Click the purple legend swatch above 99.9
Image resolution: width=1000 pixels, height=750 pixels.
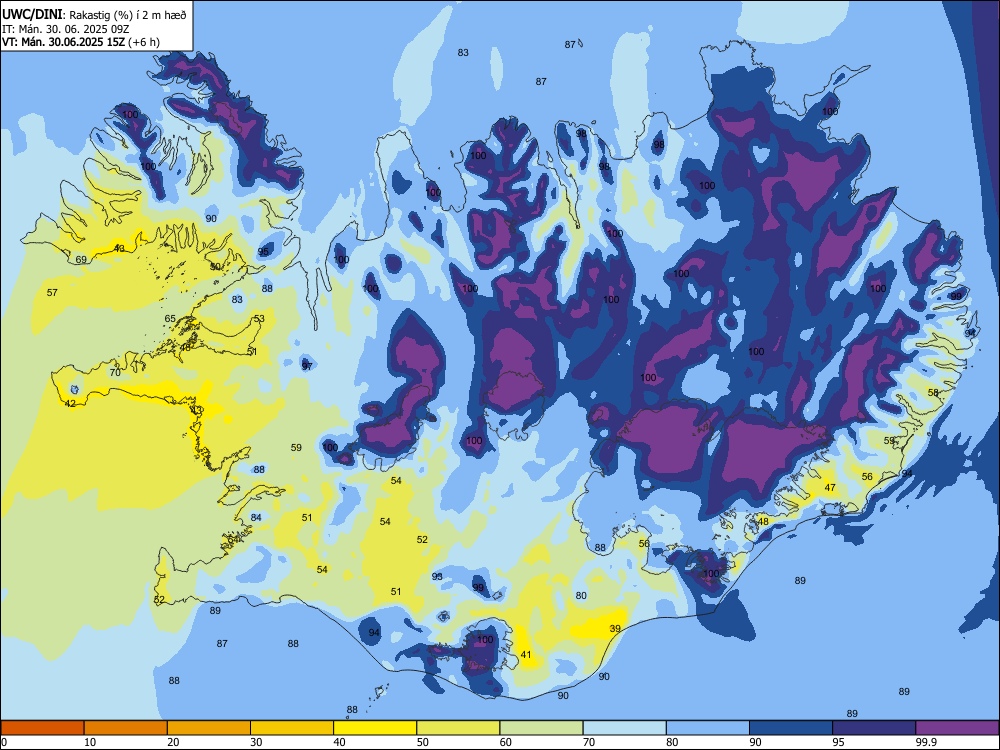click(x=957, y=728)
